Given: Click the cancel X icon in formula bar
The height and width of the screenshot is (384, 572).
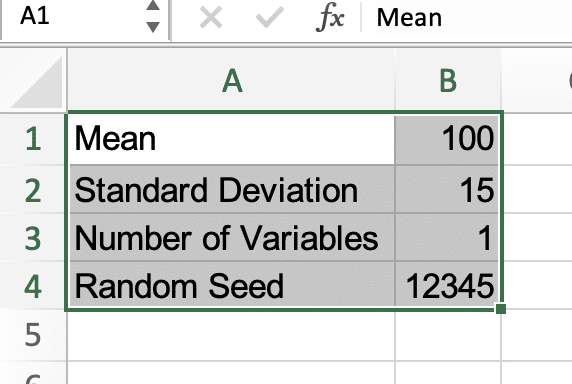Looking at the screenshot, I should pos(211,17).
